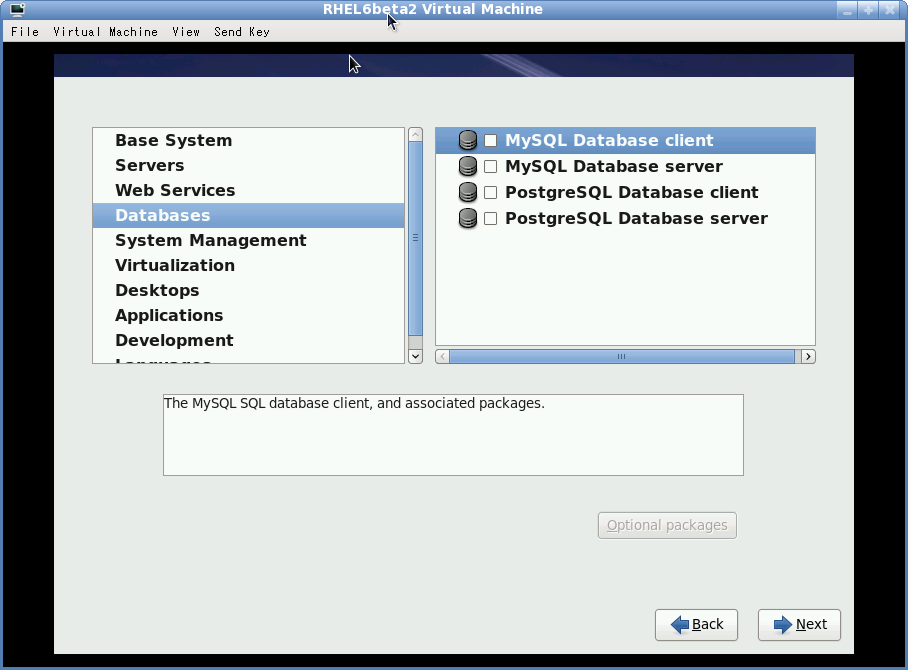Select the Development category

tap(248, 340)
